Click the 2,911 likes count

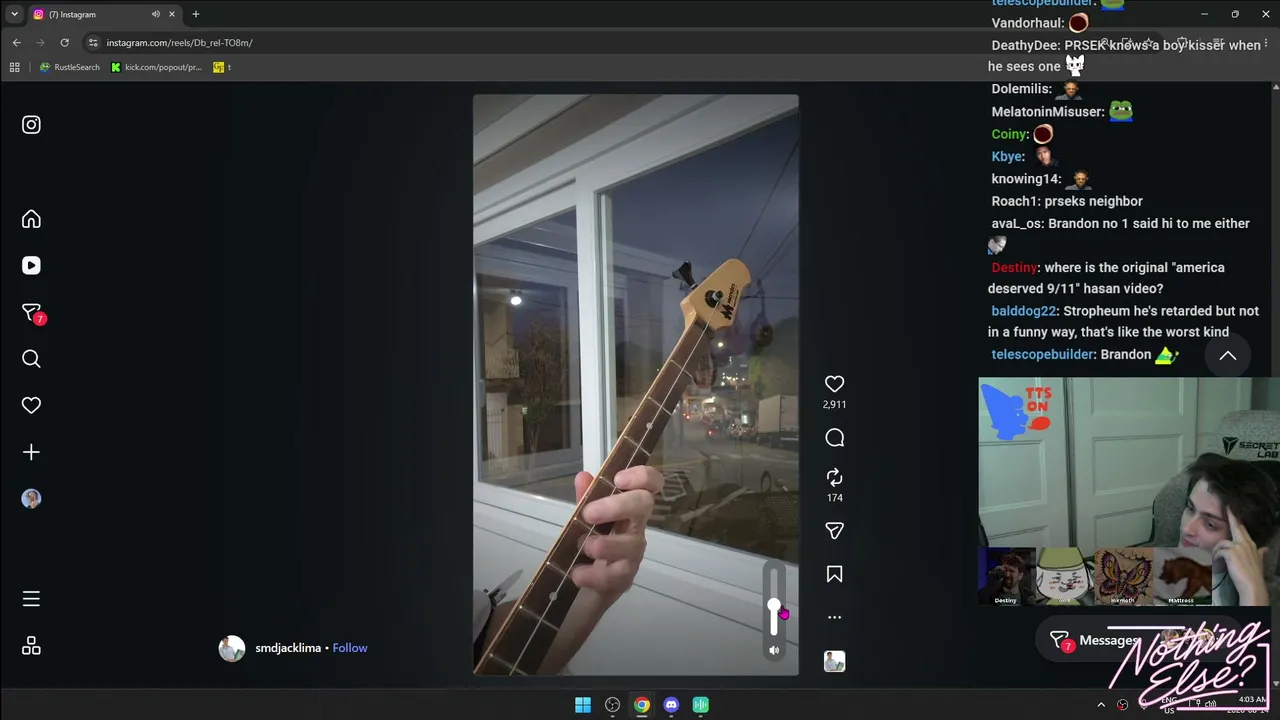[x=834, y=404]
